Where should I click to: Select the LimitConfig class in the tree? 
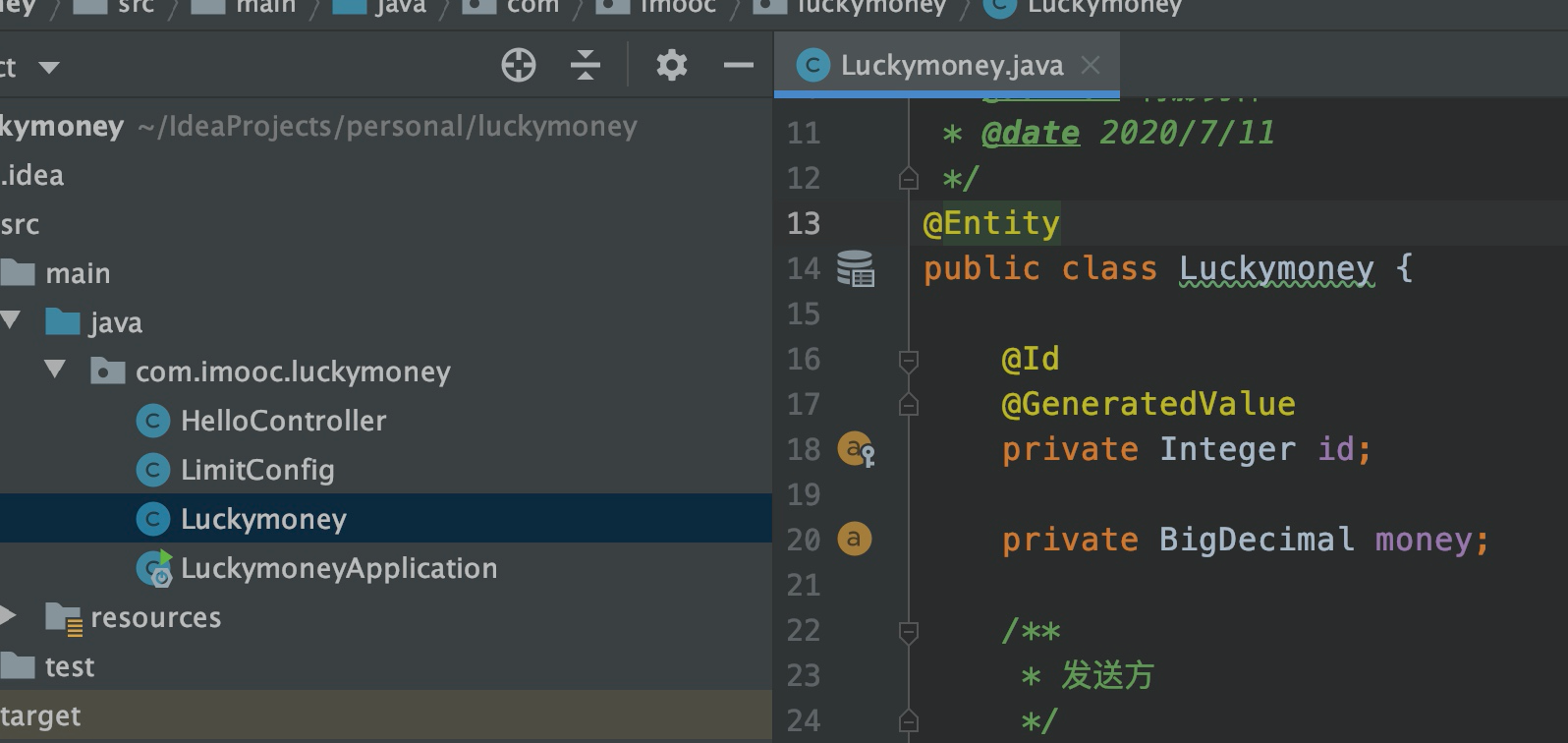pos(257,470)
